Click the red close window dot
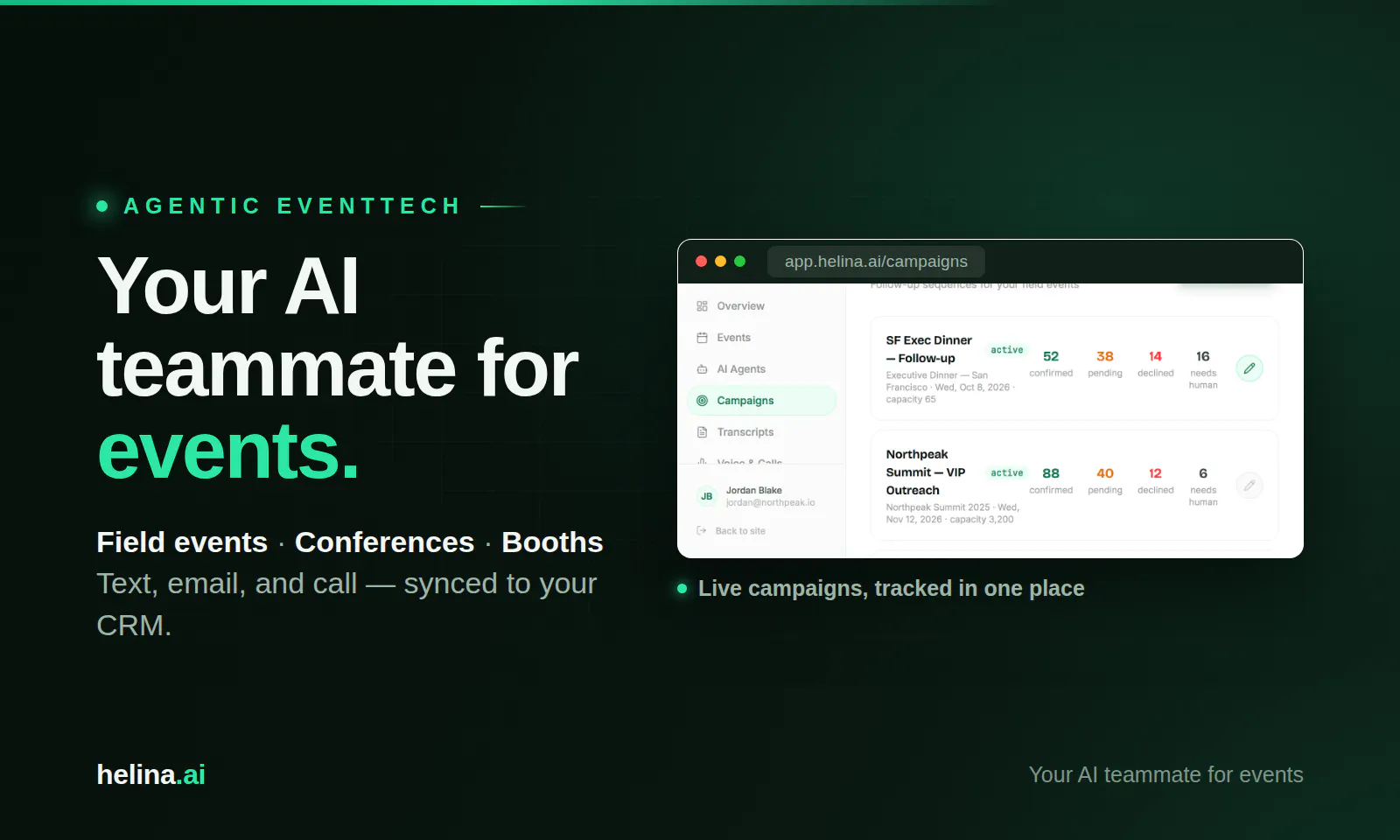The image size is (1400, 840). pos(701,262)
